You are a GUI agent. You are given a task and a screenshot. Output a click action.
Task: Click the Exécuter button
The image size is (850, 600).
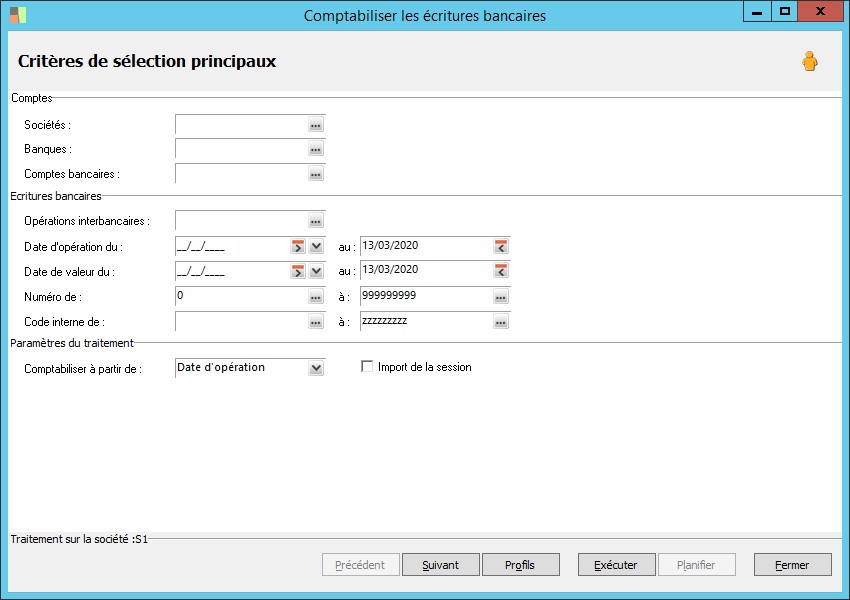pyautogui.click(x=616, y=565)
